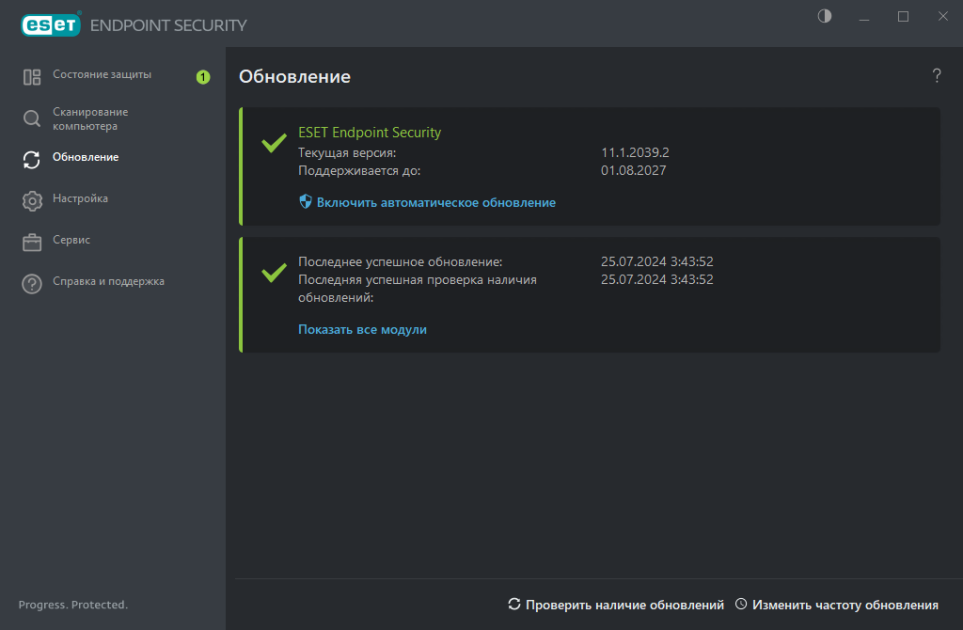Click version number 11.1.2039.2
Screen dimensions: 963x630
click(x=635, y=152)
